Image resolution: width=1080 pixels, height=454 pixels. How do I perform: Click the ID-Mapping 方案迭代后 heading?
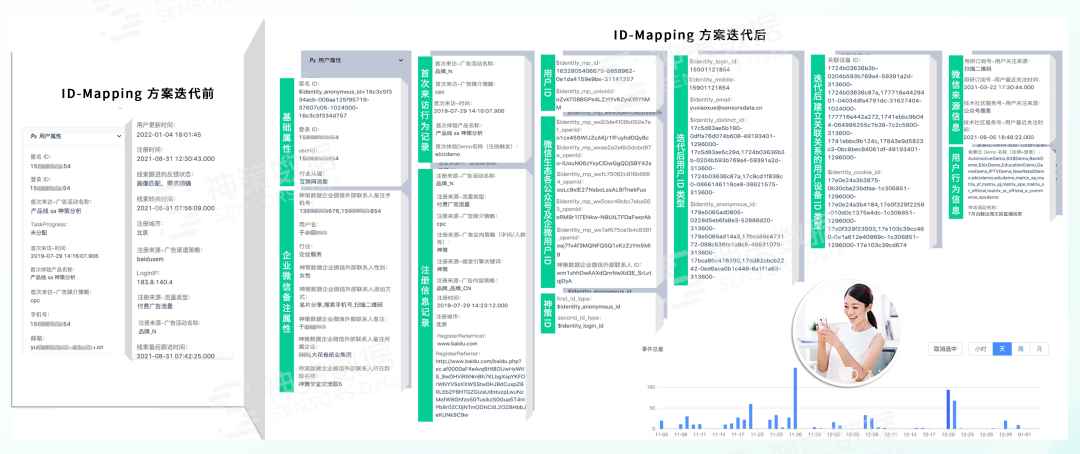tap(689, 36)
